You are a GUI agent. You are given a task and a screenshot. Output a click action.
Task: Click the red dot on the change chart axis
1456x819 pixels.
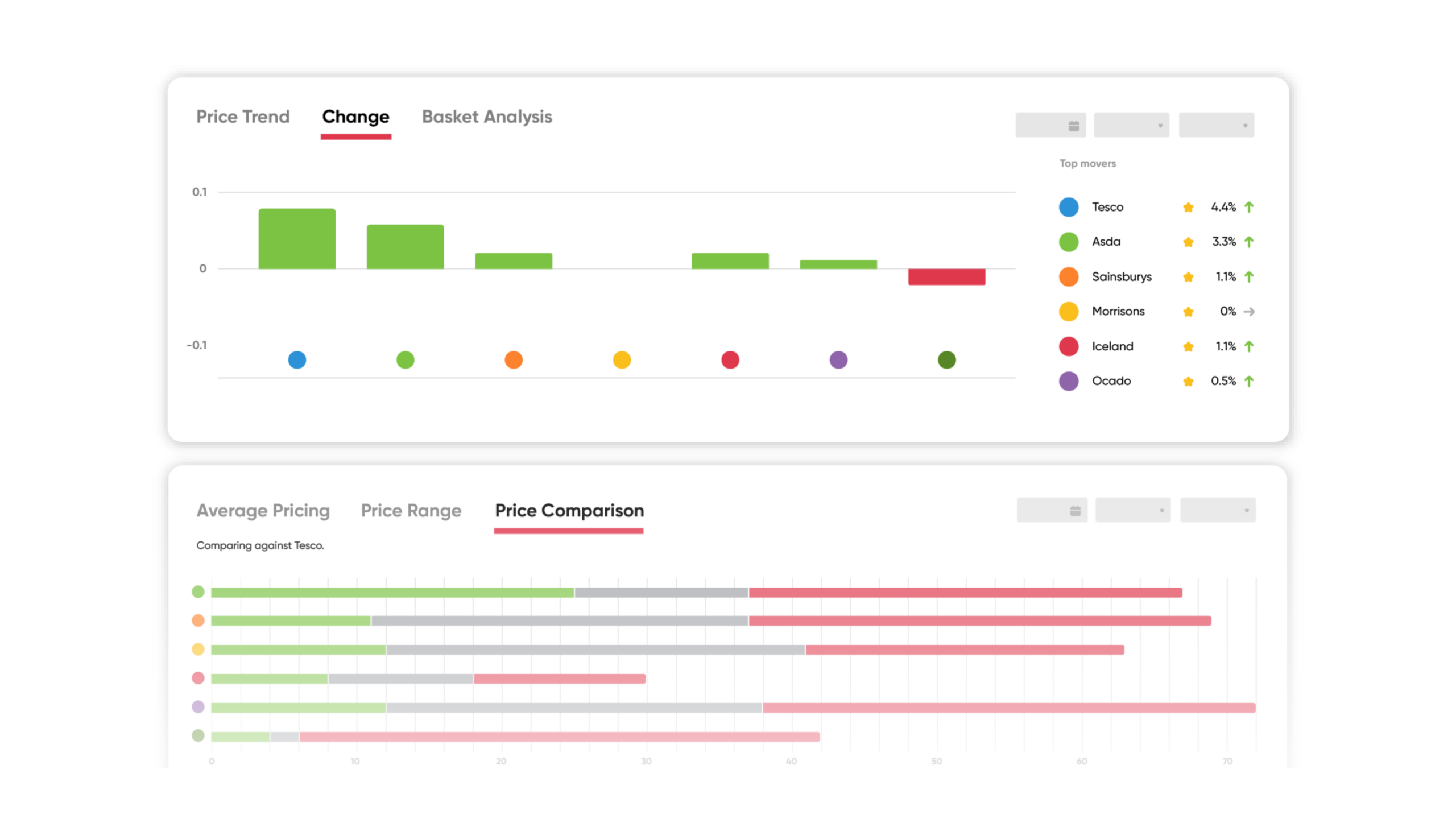[x=730, y=360]
